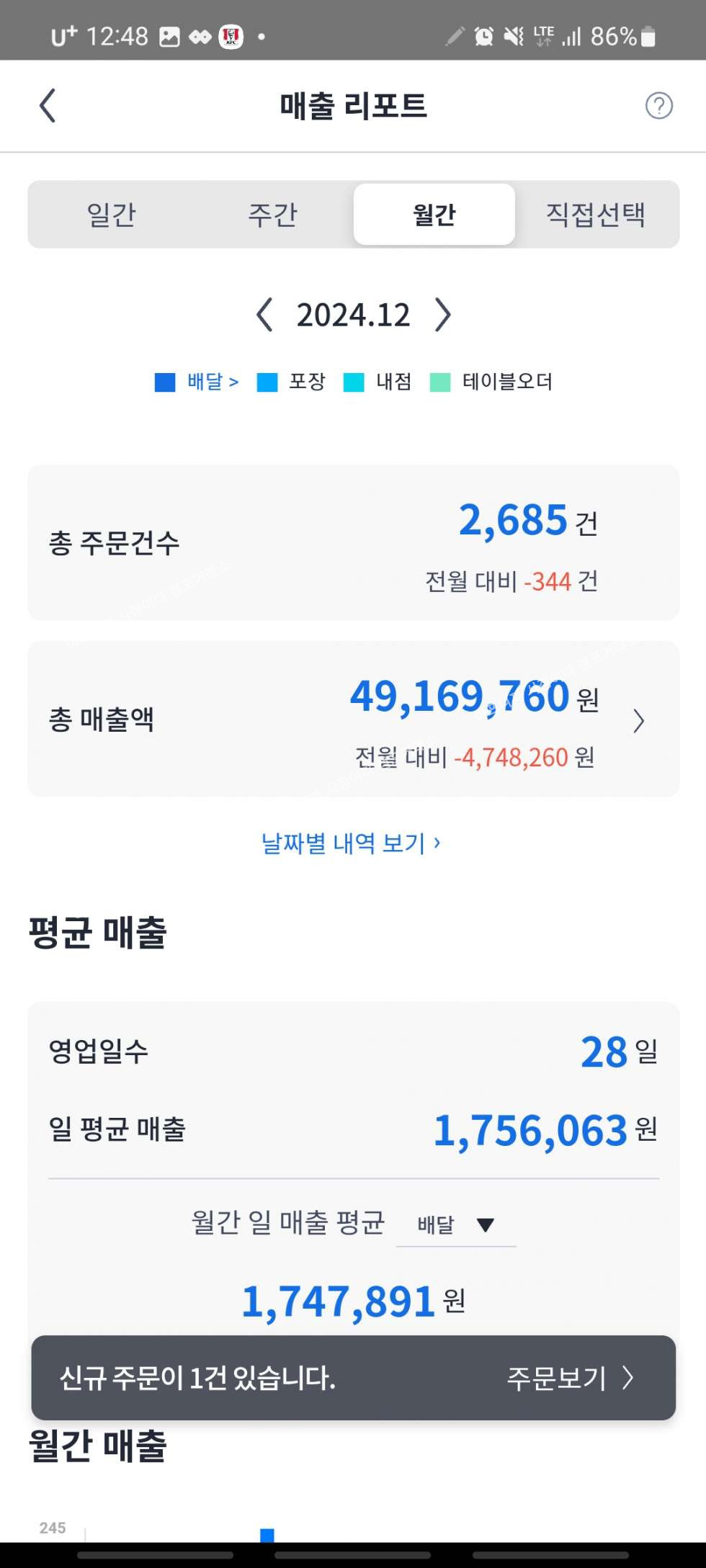
Task: Click the 테이블오더 legend color square
Action: click(x=440, y=382)
